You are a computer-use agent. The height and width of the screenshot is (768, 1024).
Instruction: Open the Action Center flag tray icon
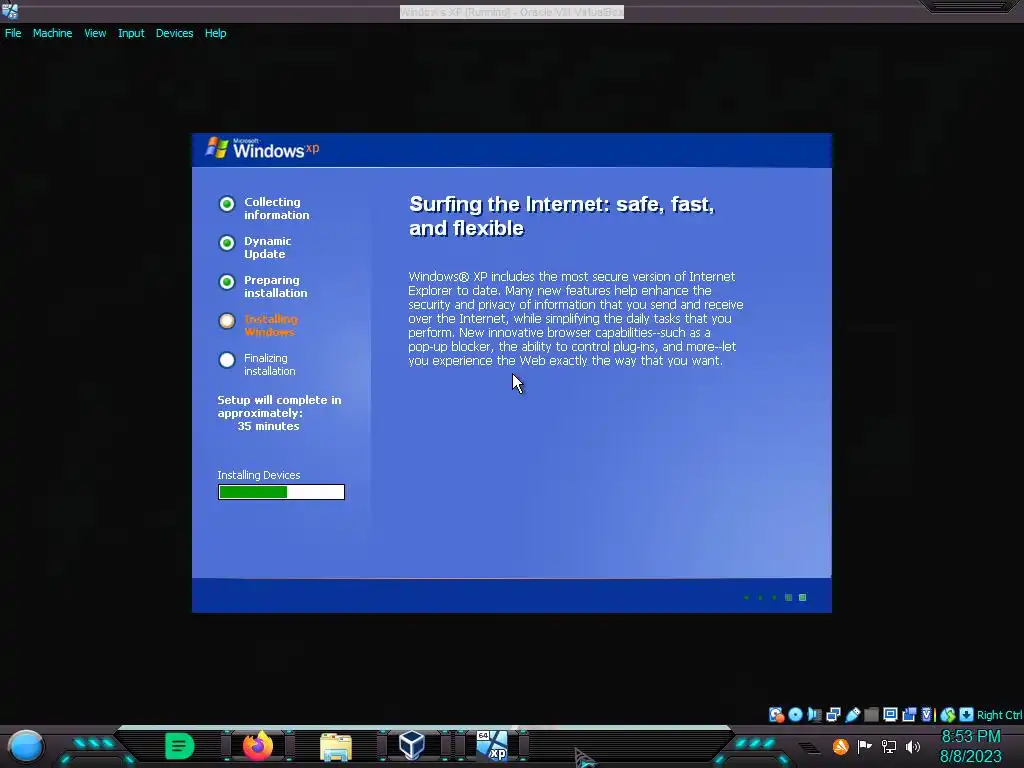point(865,746)
